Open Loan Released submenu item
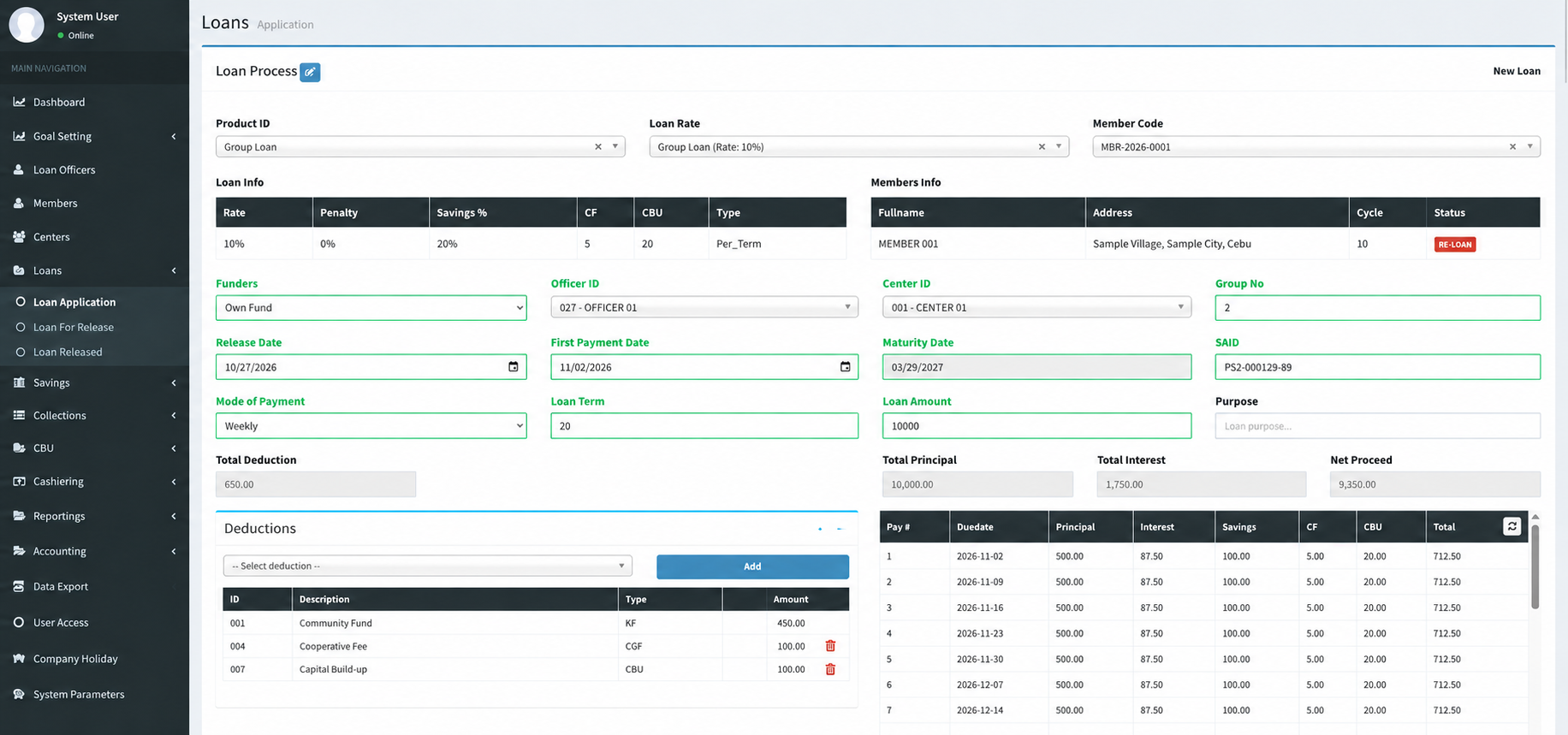 [x=68, y=352]
